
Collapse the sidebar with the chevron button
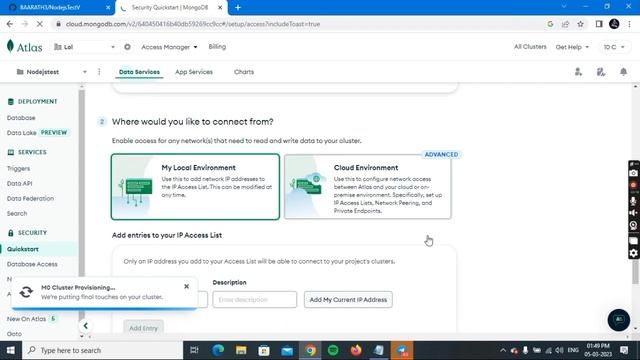[85, 326]
